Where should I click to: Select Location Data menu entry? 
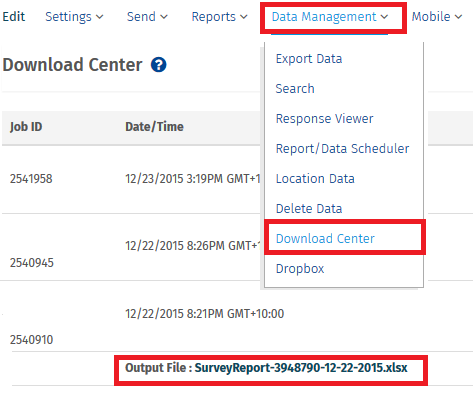[315, 179]
